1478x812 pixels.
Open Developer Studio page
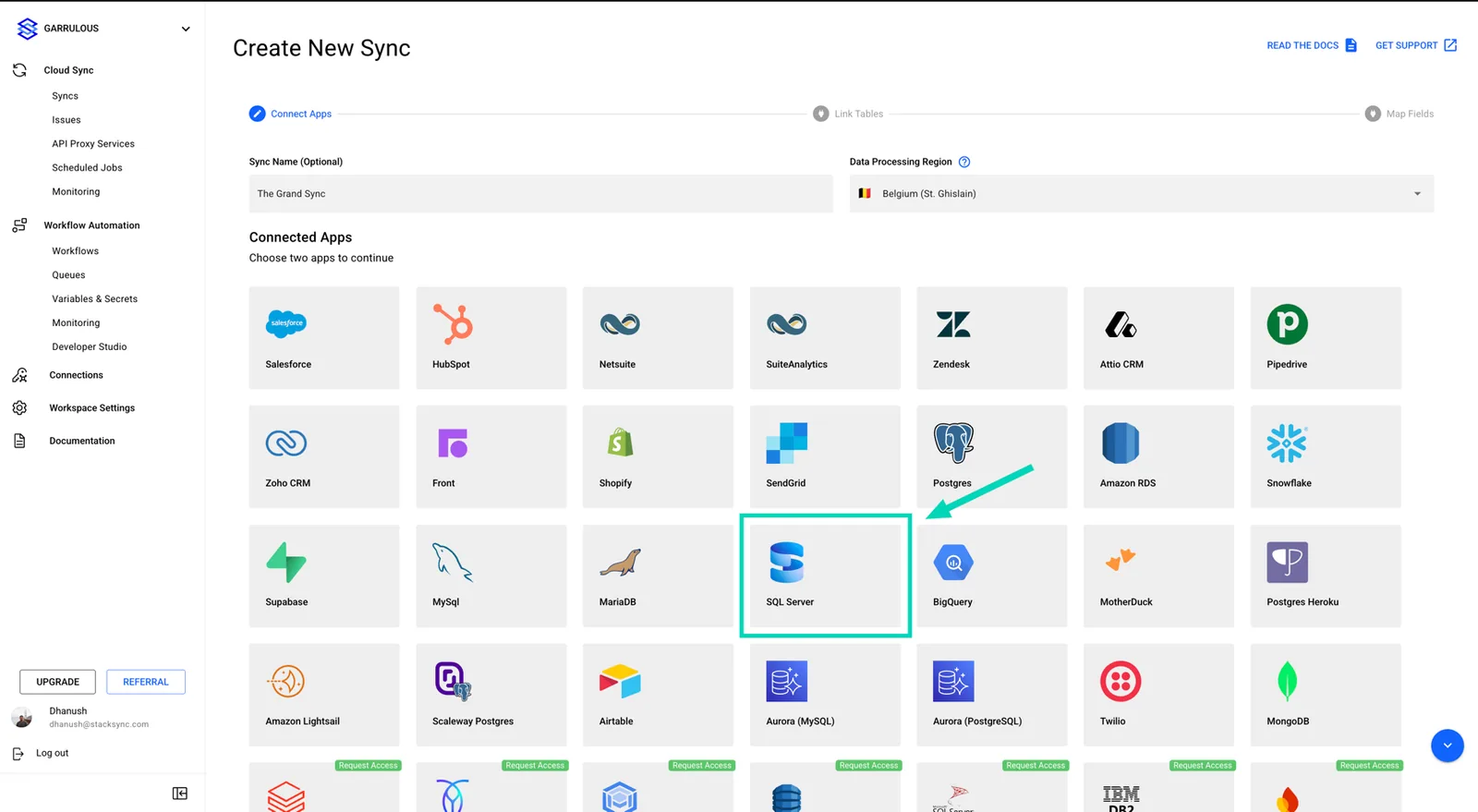click(x=90, y=347)
